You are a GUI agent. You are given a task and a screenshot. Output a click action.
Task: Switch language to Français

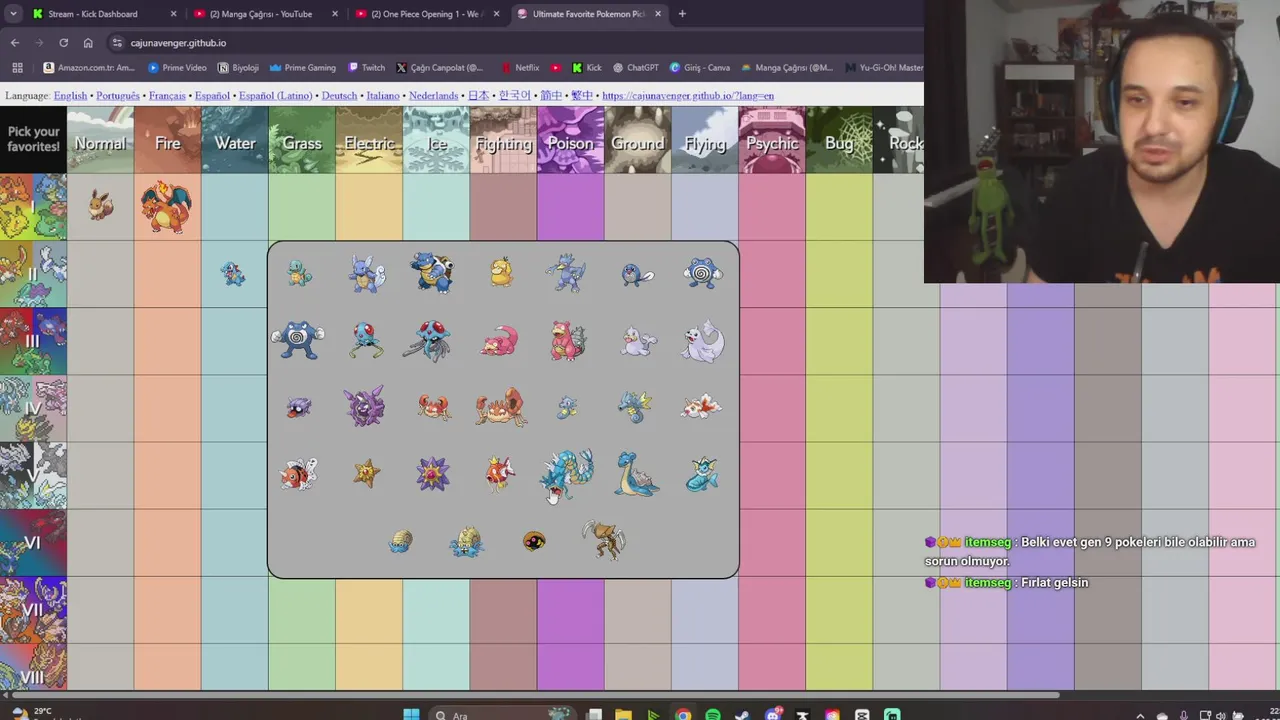pos(167,96)
